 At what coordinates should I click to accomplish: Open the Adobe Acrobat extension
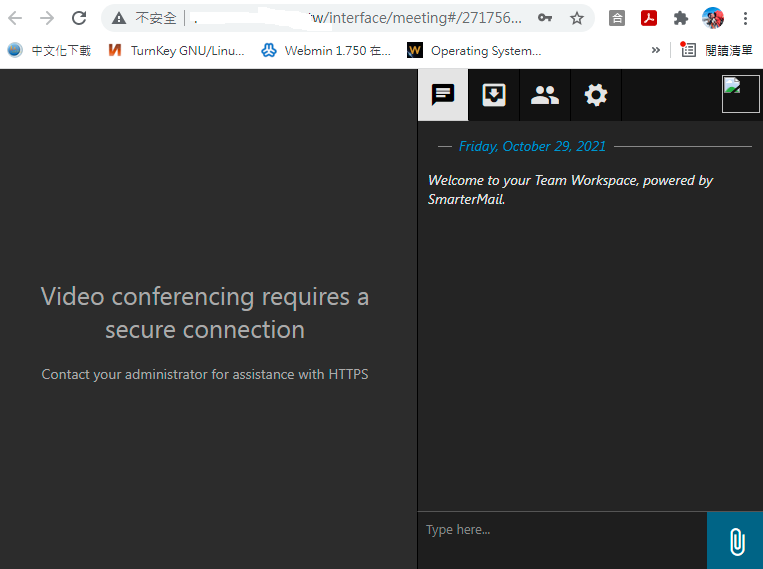tap(649, 18)
